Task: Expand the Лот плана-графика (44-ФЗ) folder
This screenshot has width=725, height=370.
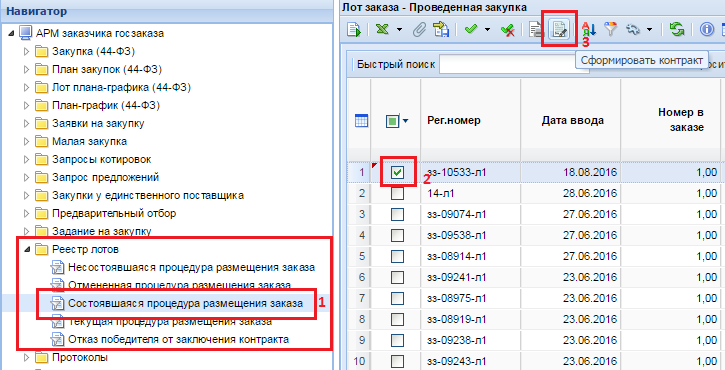Action: click(26, 87)
